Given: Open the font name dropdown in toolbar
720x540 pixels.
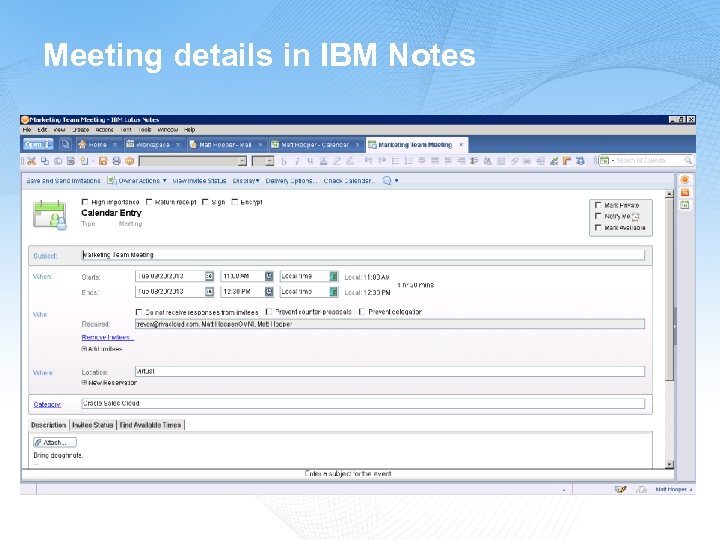Looking at the screenshot, I should (242, 161).
